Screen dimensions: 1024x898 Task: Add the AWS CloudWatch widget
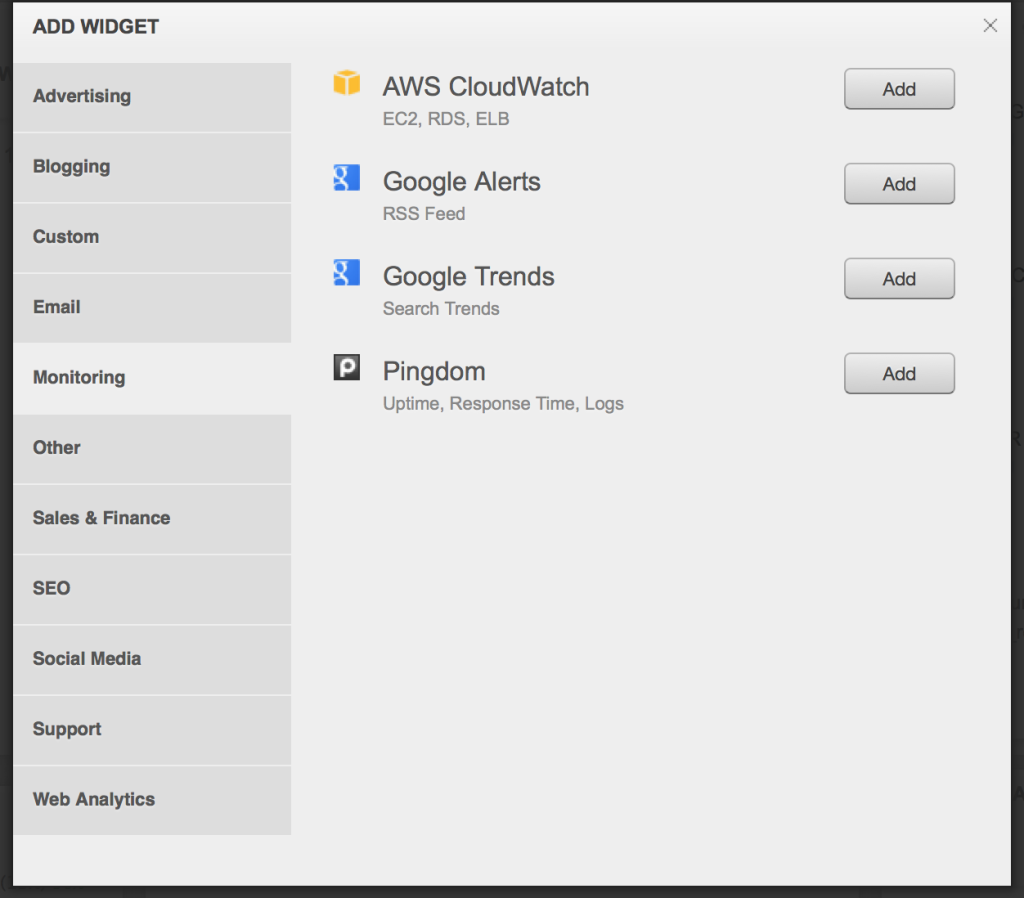click(x=899, y=89)
